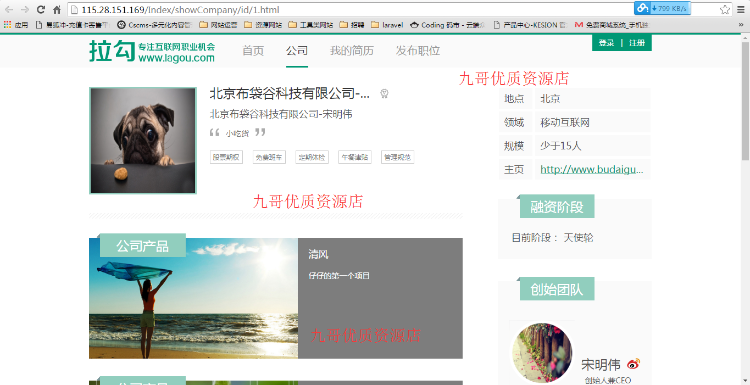Click the 管理规范 benefit tag
The width and height of the screenshot is (750, 385).
[x=397, y=157]
